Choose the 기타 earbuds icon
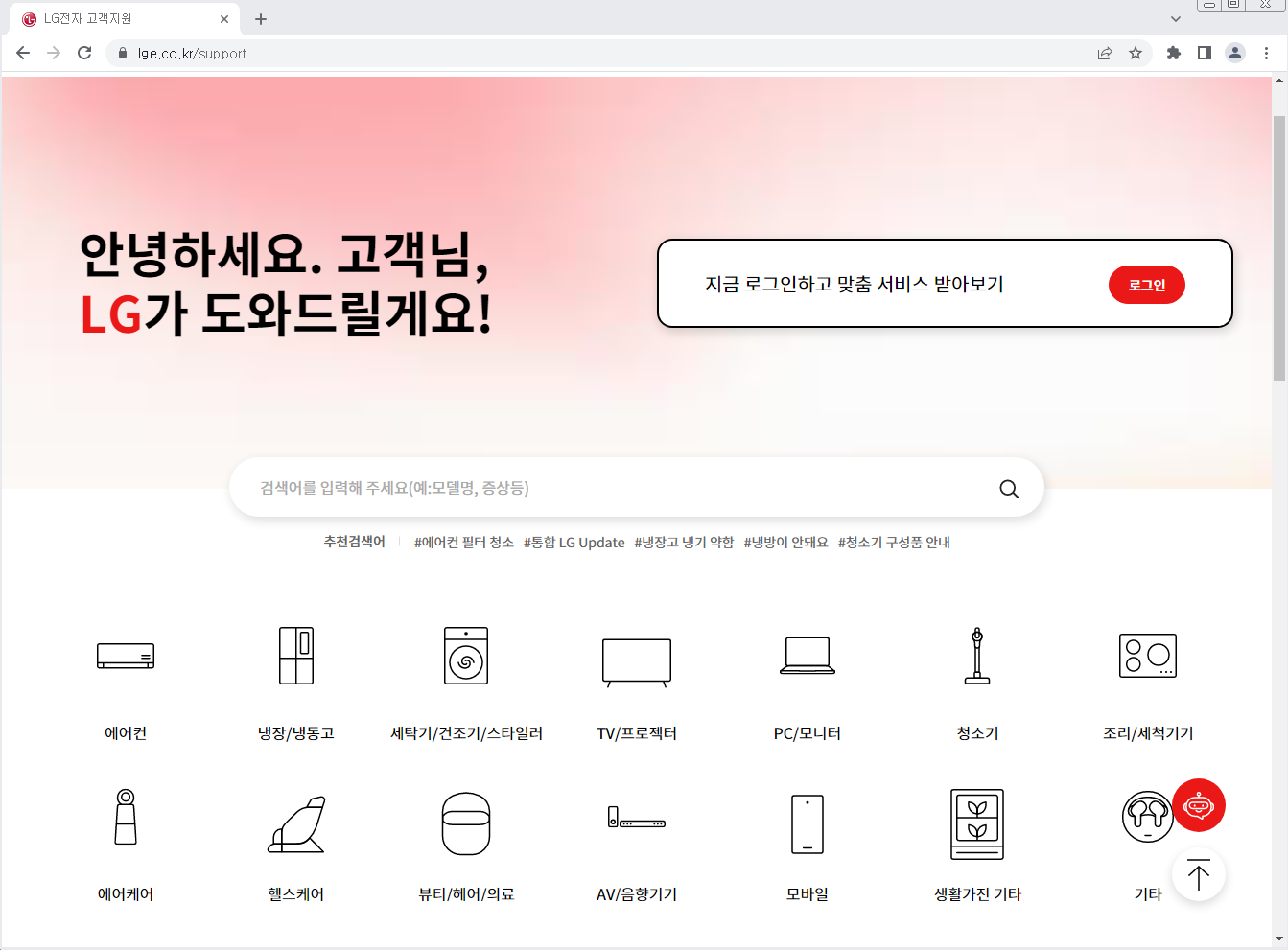1288x950 pixels. pos(1147,817)
